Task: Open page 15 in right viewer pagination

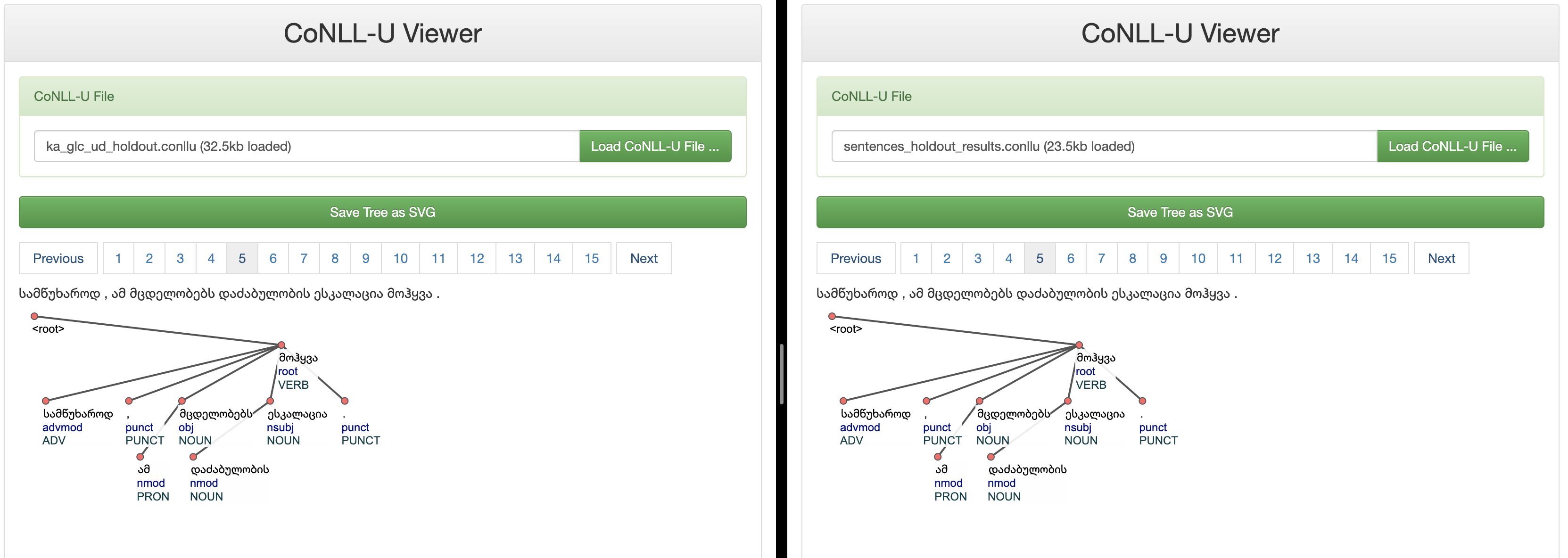Action: (1389, 258)
